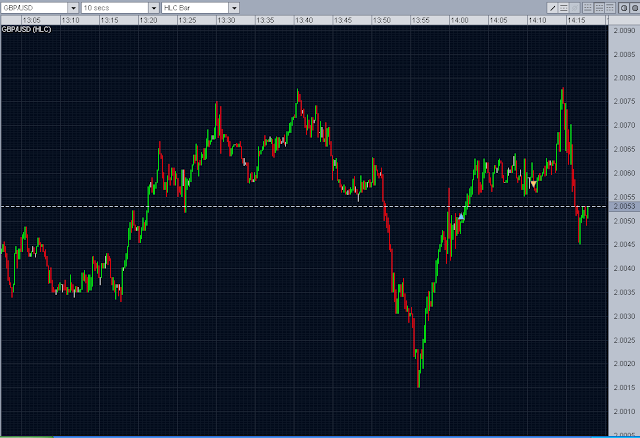This screenshot has height=438, width=640.
Task: Click the half-shaded circle icon
Action: pos(624,8)
